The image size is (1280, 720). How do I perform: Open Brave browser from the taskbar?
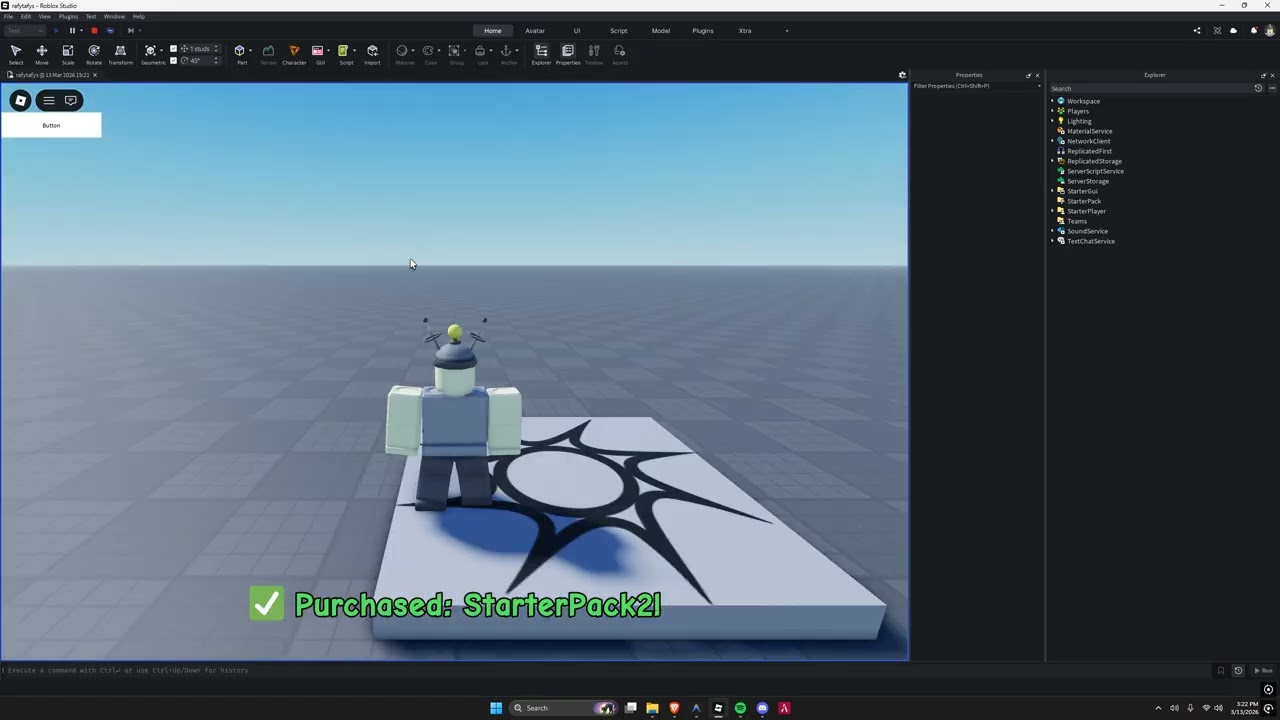pos(674,708)
